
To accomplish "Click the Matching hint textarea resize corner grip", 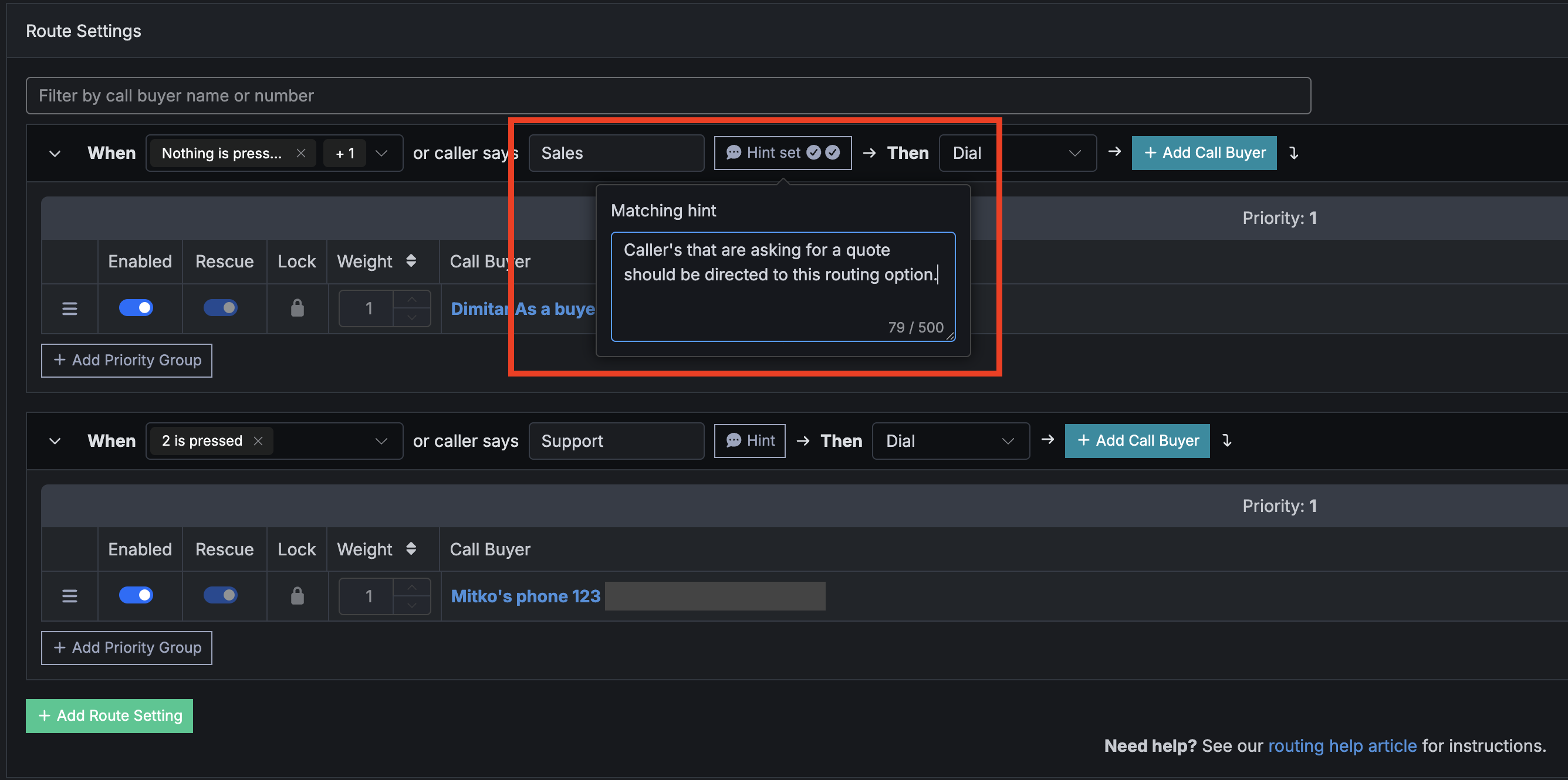I will (949, 335).
